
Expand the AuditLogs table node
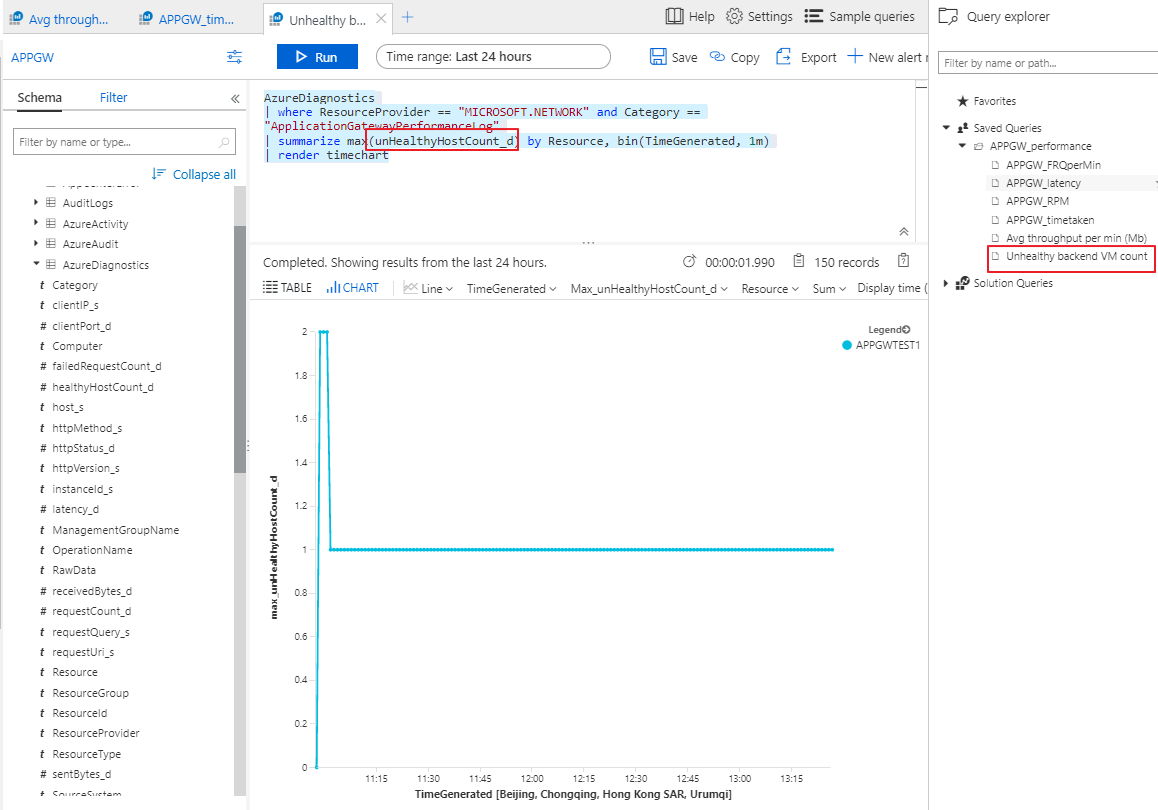(x=37, y=203)
